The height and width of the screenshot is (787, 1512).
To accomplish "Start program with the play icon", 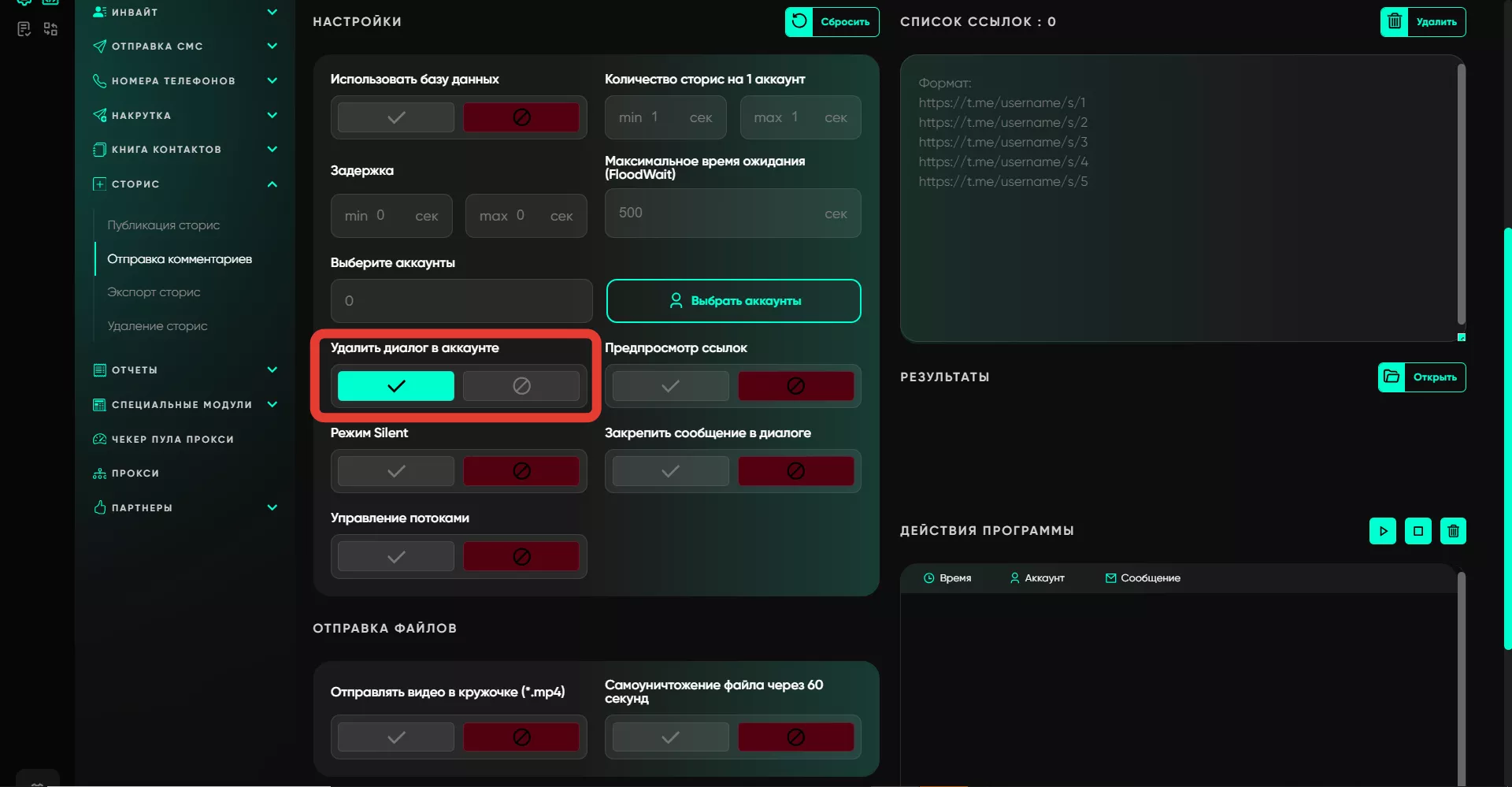I will pos(1383,531).
